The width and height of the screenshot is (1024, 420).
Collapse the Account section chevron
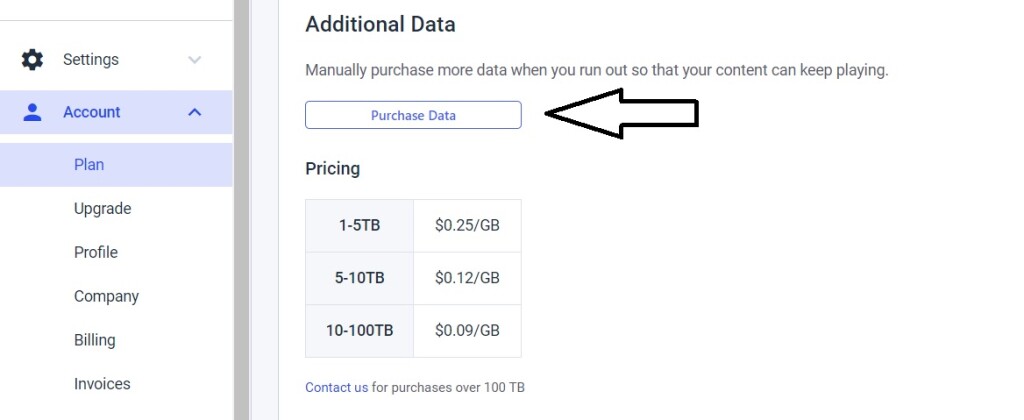tap(195, 112)
